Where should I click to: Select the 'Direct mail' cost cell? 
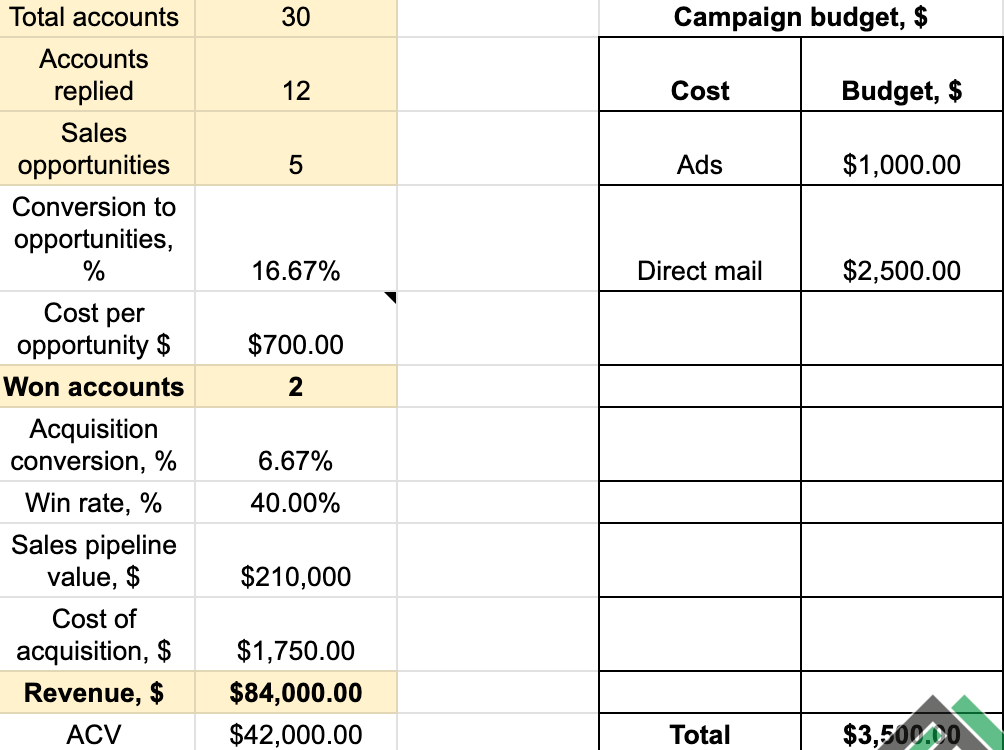(x=700, y=239)
